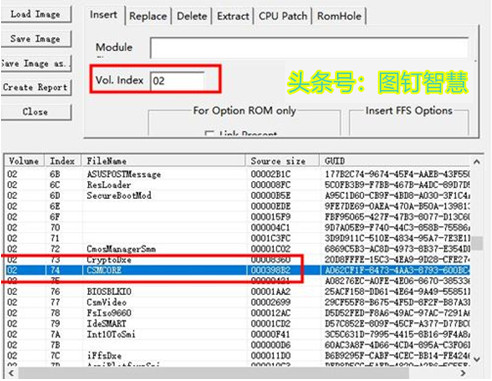
Task: Click source size 000398B2 cell
Action: click(x=271, y=270)
